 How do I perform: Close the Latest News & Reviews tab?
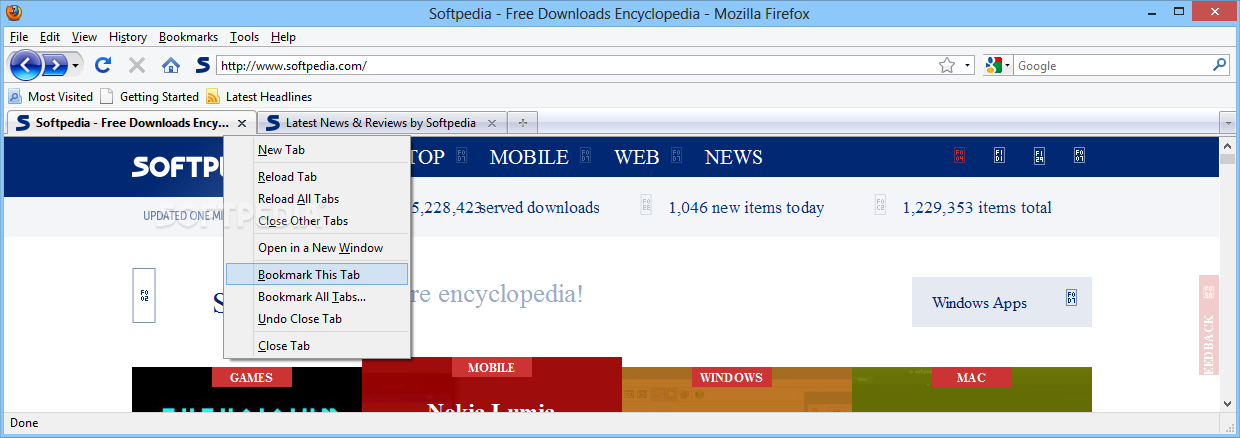491,123
